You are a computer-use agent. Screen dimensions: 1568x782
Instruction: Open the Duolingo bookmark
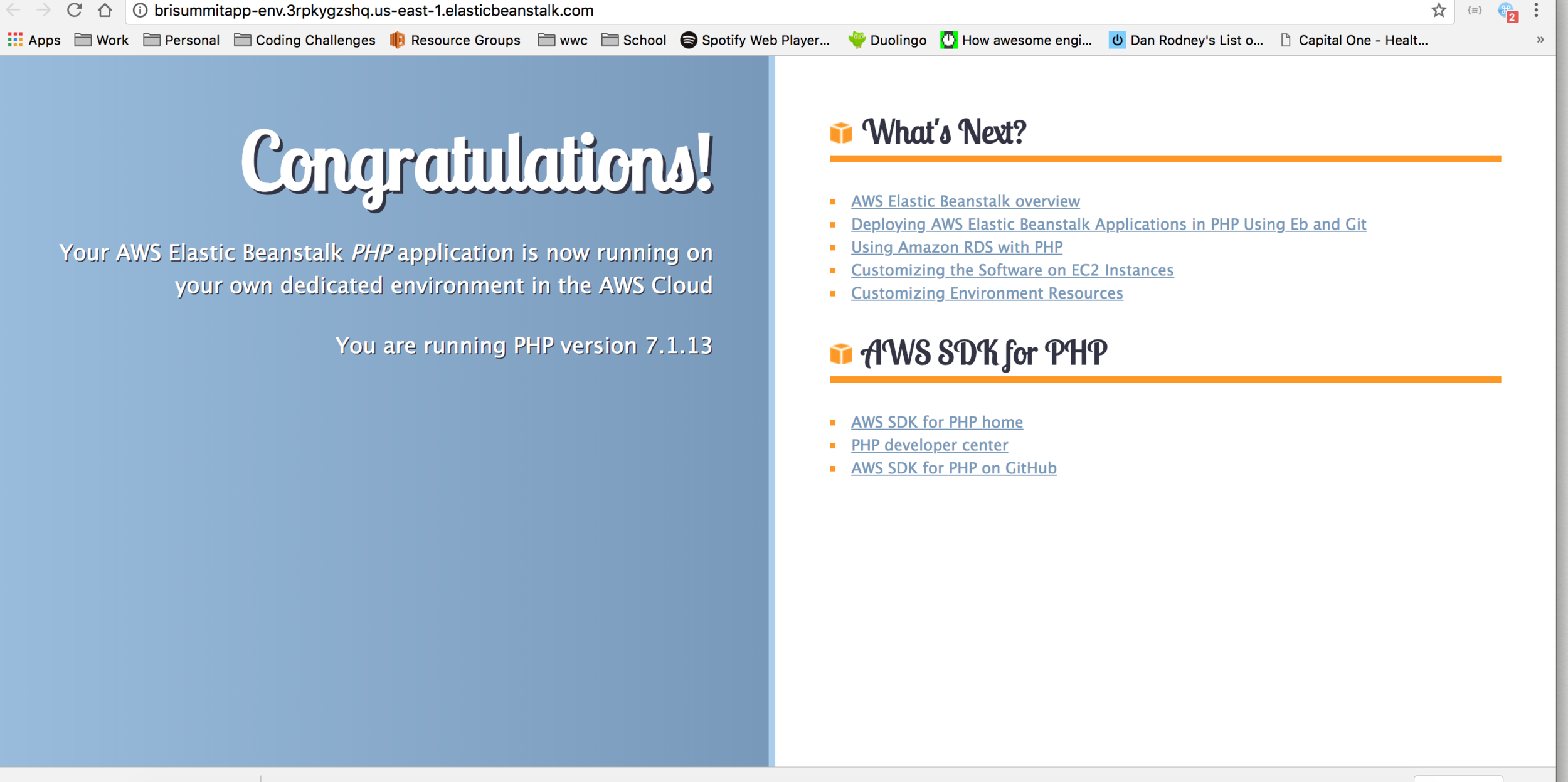pyautogui.click(x=887, y=40)
